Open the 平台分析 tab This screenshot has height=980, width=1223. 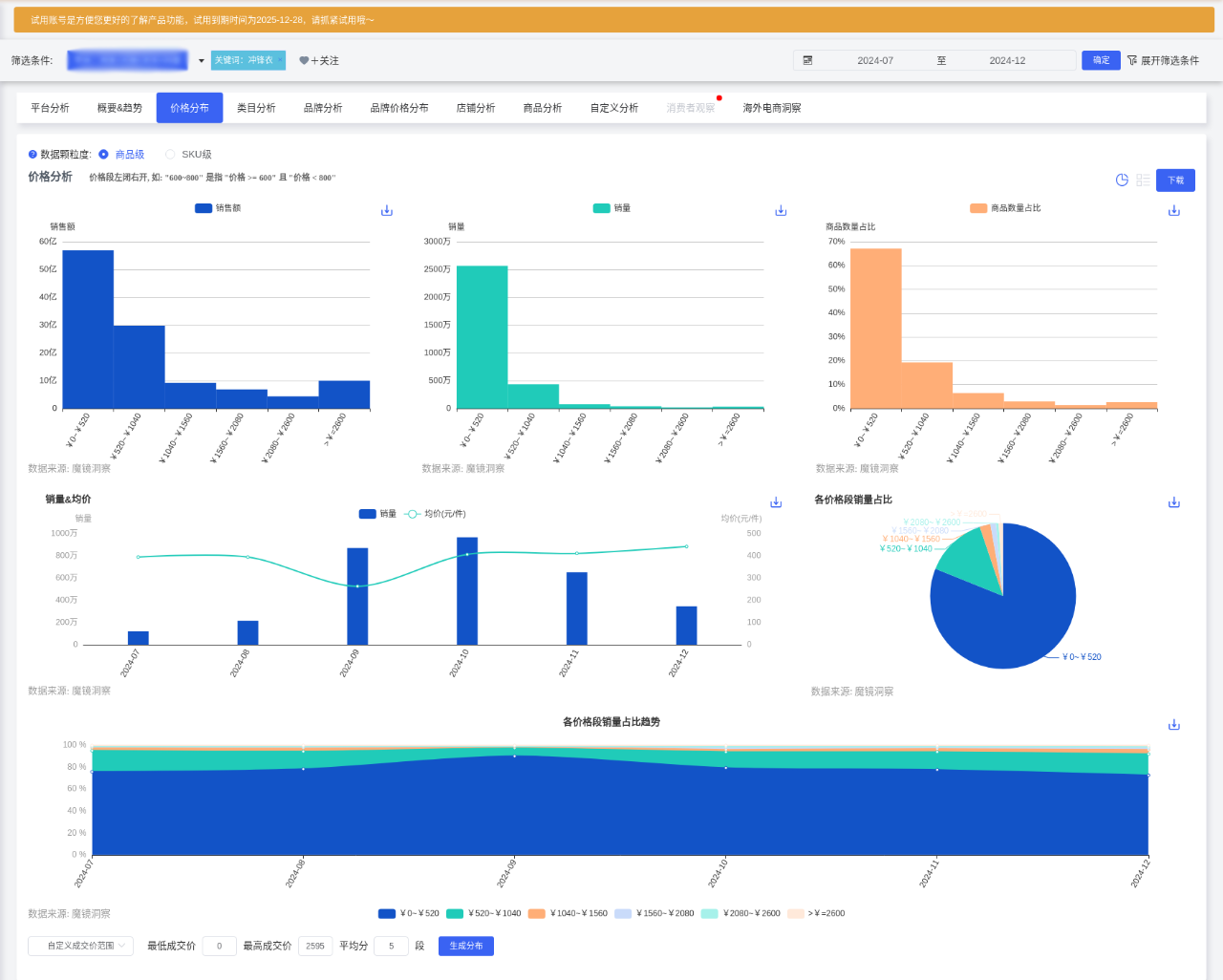(x=50, y=108)
